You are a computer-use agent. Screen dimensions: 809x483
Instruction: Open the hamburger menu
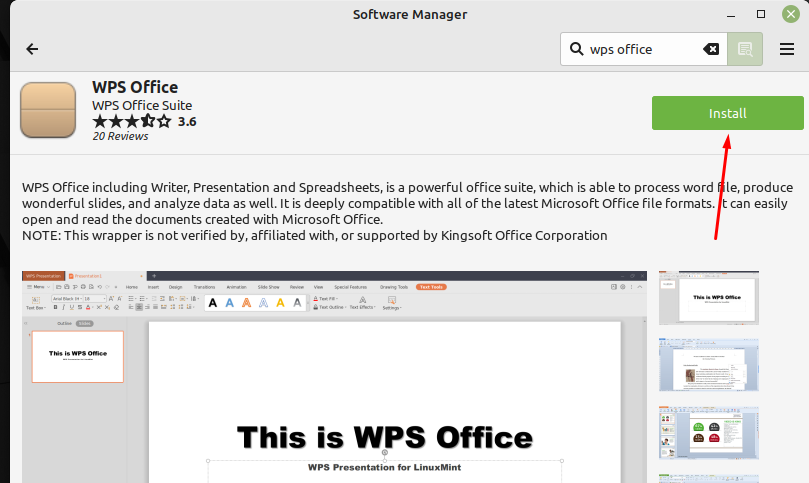tap(786, 49)
